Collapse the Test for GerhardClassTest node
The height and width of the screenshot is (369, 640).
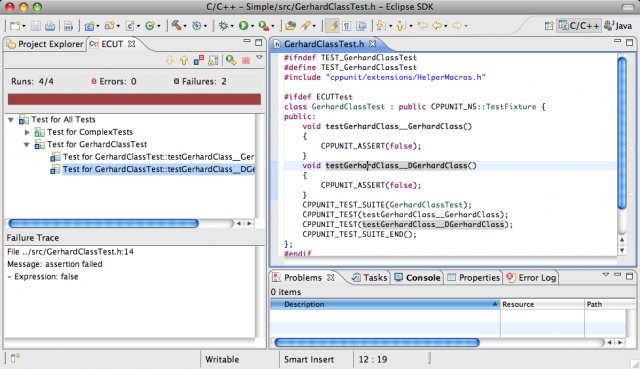pos(27,144)
